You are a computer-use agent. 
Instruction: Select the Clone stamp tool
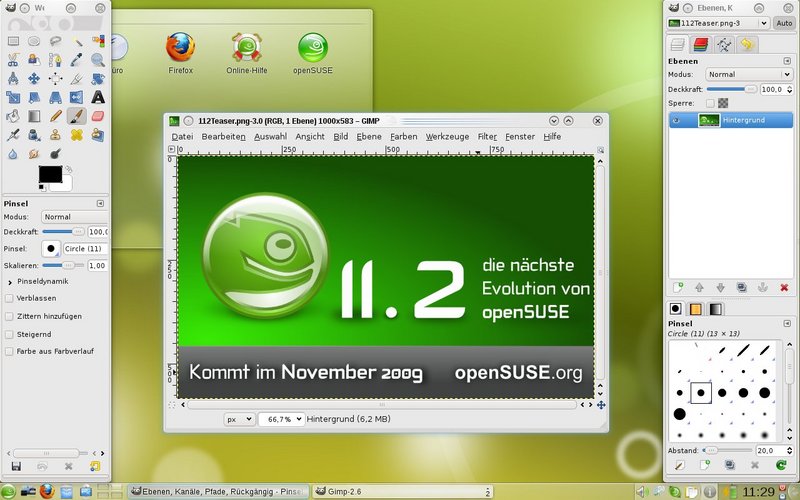(x=56, y=135)
